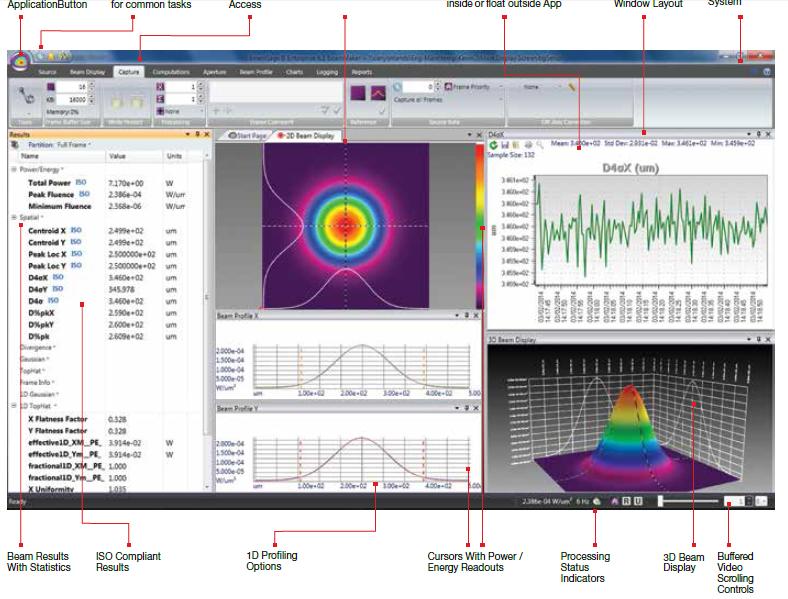Click the U processing status indicator
Viewport: 788px width, 599px height.
click(636, 500)
